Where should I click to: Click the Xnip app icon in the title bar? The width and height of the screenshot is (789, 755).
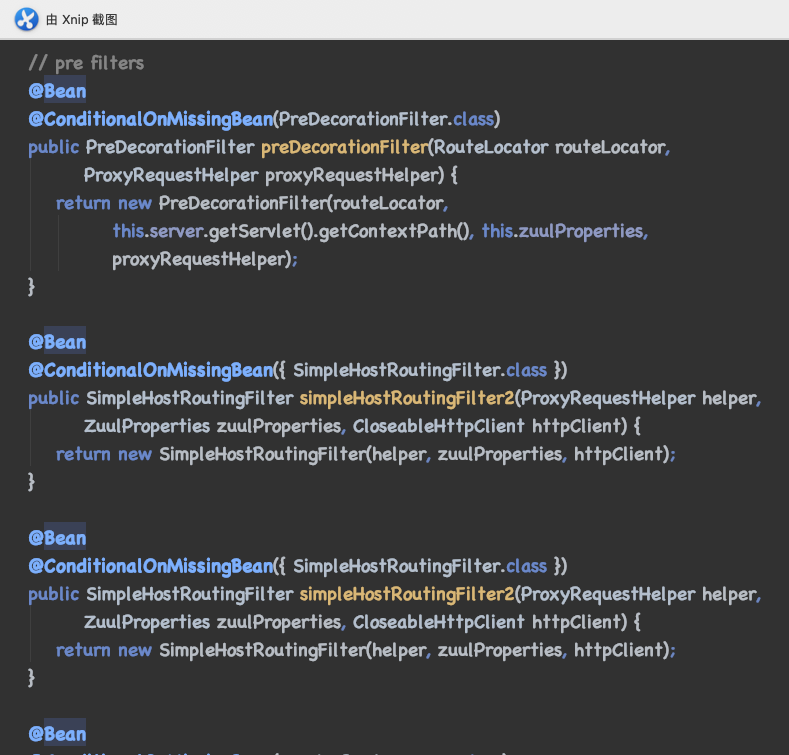pos(26,20)
